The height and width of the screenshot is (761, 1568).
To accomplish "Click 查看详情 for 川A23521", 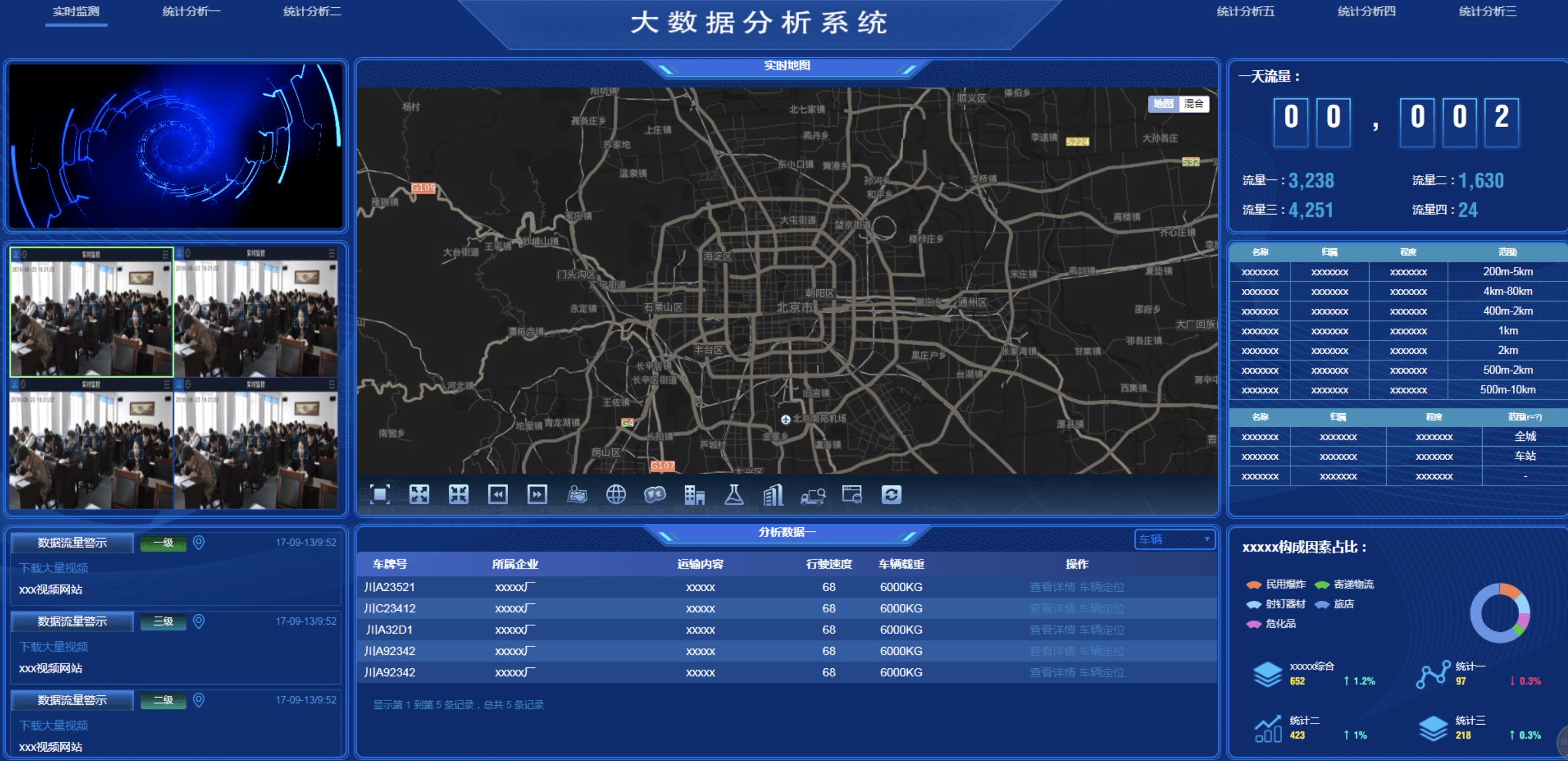I will point(1052,588).
